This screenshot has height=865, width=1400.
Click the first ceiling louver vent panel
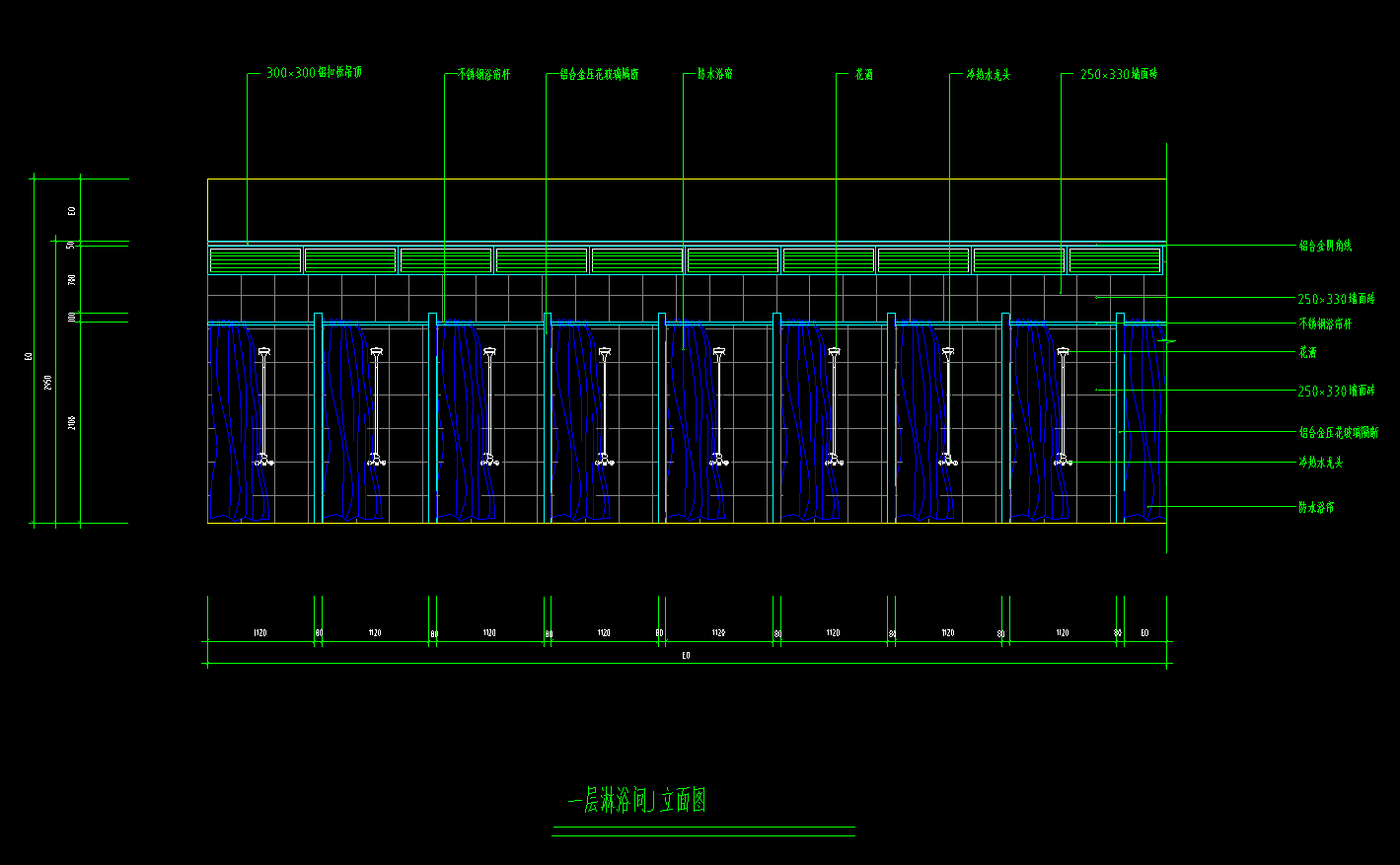[x=256, y=260]
